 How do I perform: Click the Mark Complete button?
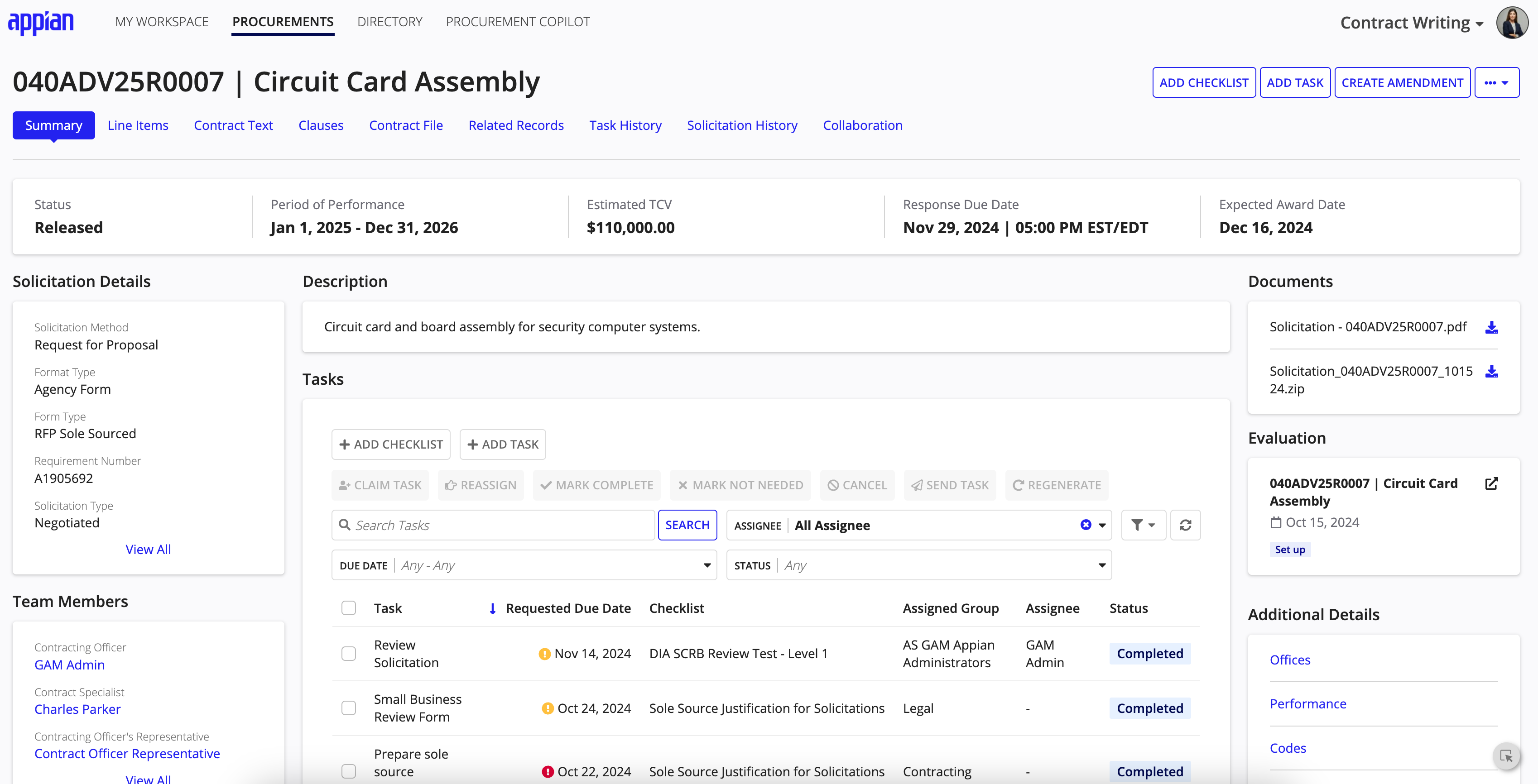pos(596,485)
